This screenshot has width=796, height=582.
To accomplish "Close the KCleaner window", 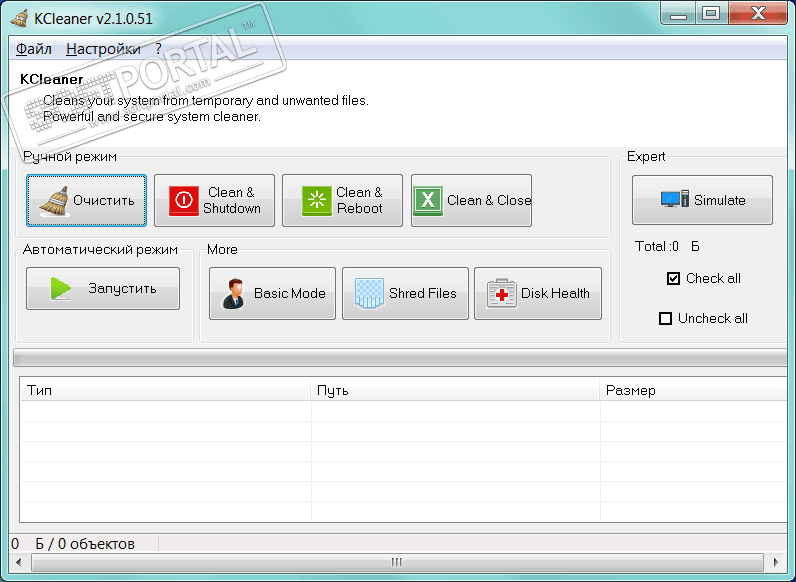I will (758, 14).
